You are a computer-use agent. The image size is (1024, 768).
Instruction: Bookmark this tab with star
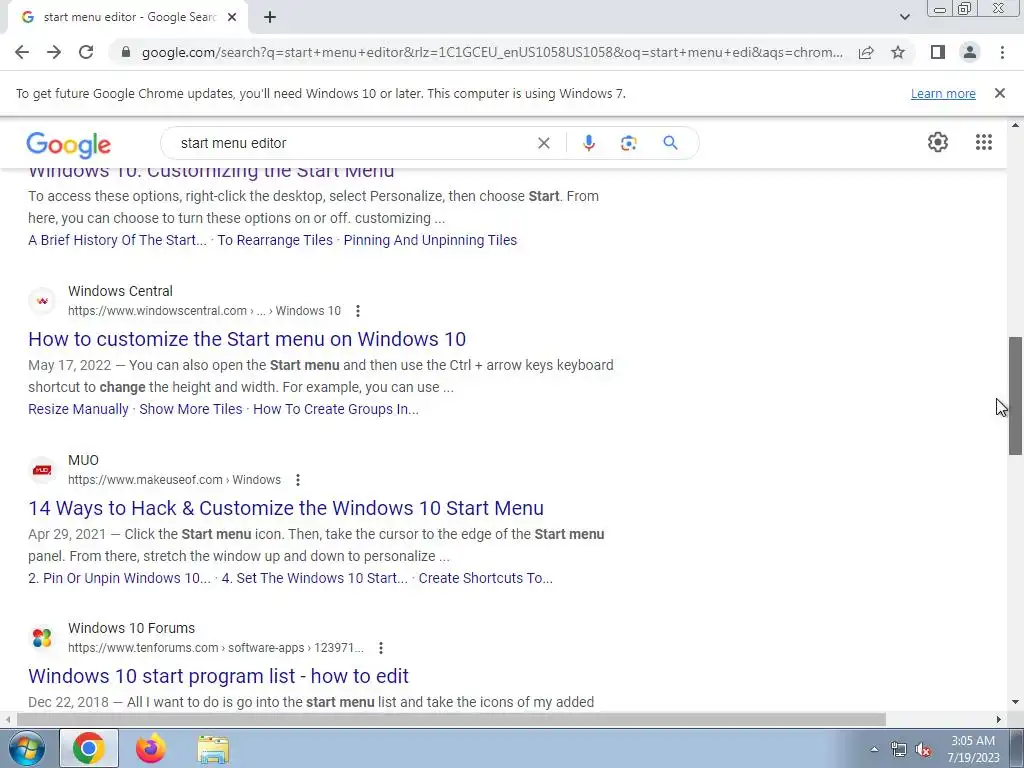(x=898, y=52)
